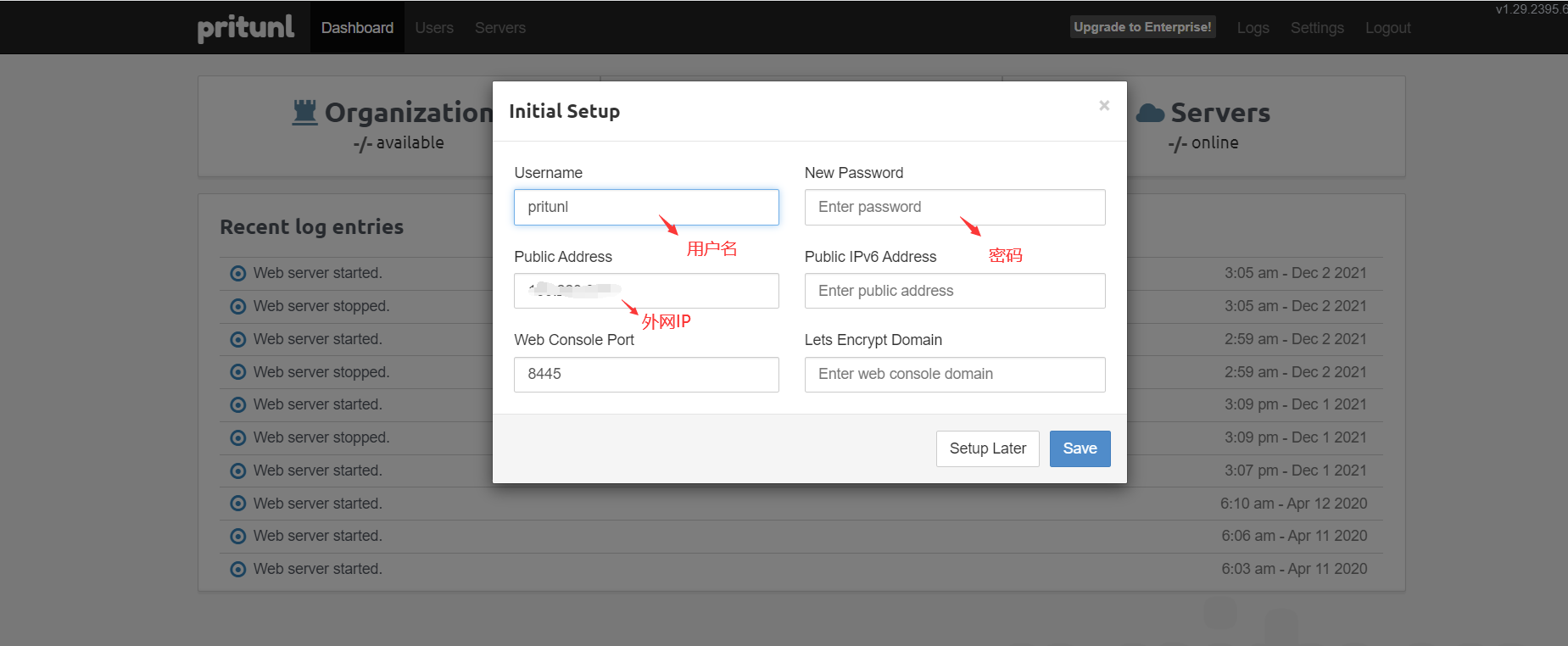Close the Initial Setup dialog
1568x646 pixels.
click(x=1104, y=105)
